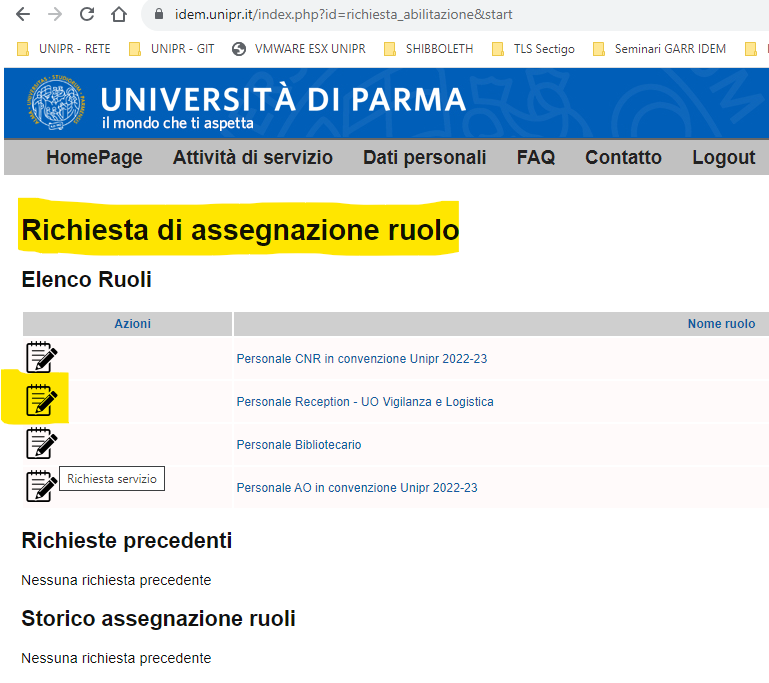Open the HomePage menu item
The image size is (769, 683).
94,157
